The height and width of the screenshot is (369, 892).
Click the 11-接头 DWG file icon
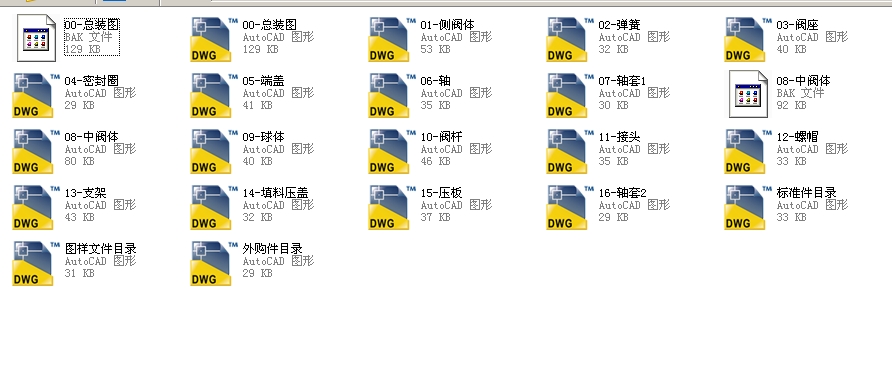click(570, 151)
